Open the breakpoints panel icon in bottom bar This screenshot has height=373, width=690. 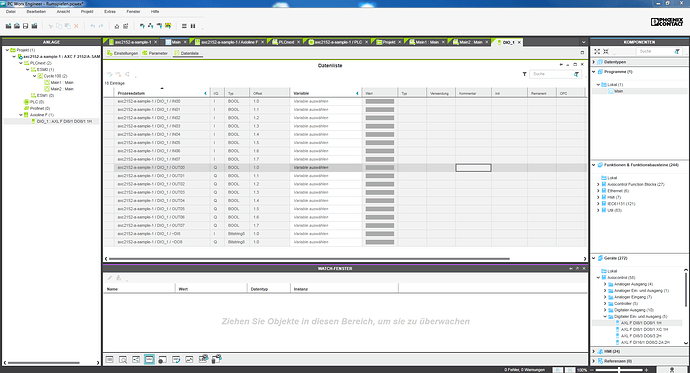pyautogui.click(x=162, y=359)
